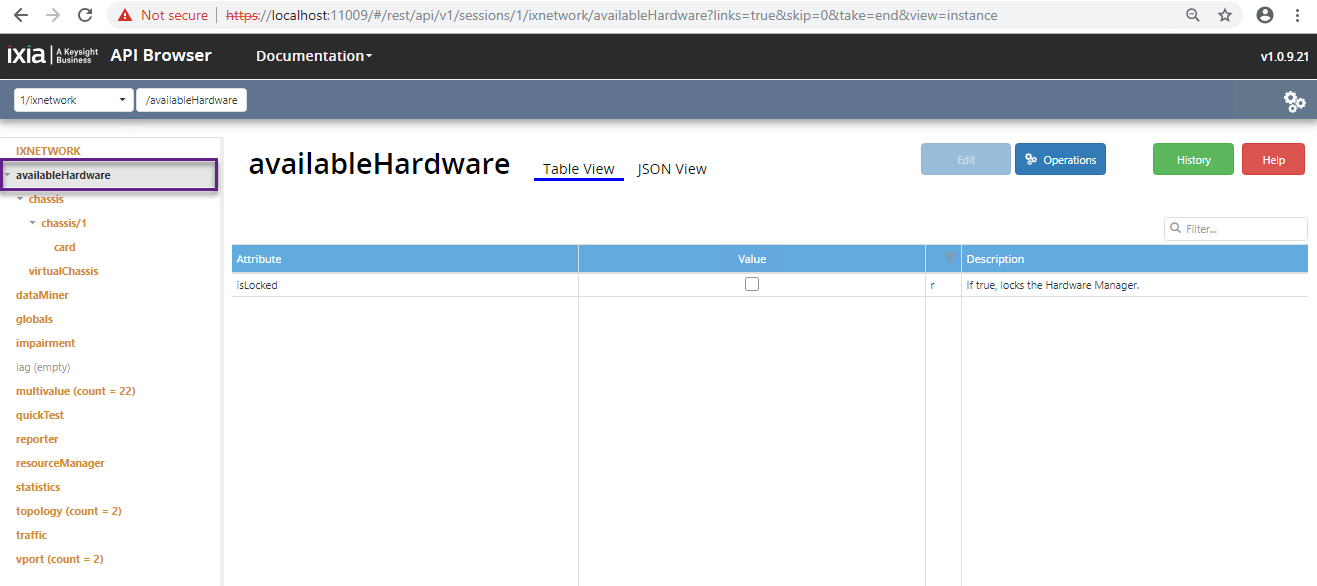Open the History button
This screenshot has width=1317, height=586.
[x=1193, y=160]
